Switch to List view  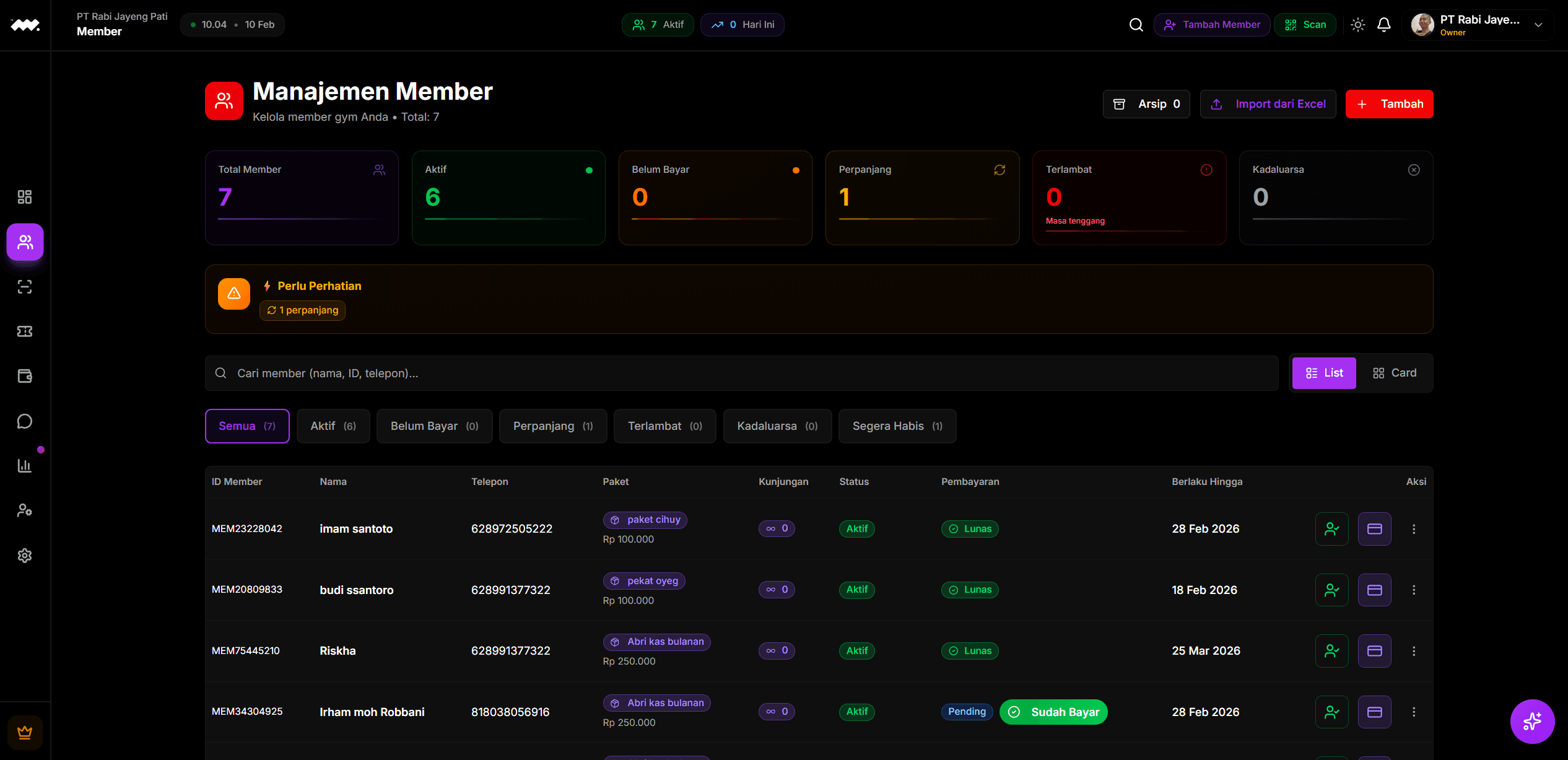tap(1324, 373)
